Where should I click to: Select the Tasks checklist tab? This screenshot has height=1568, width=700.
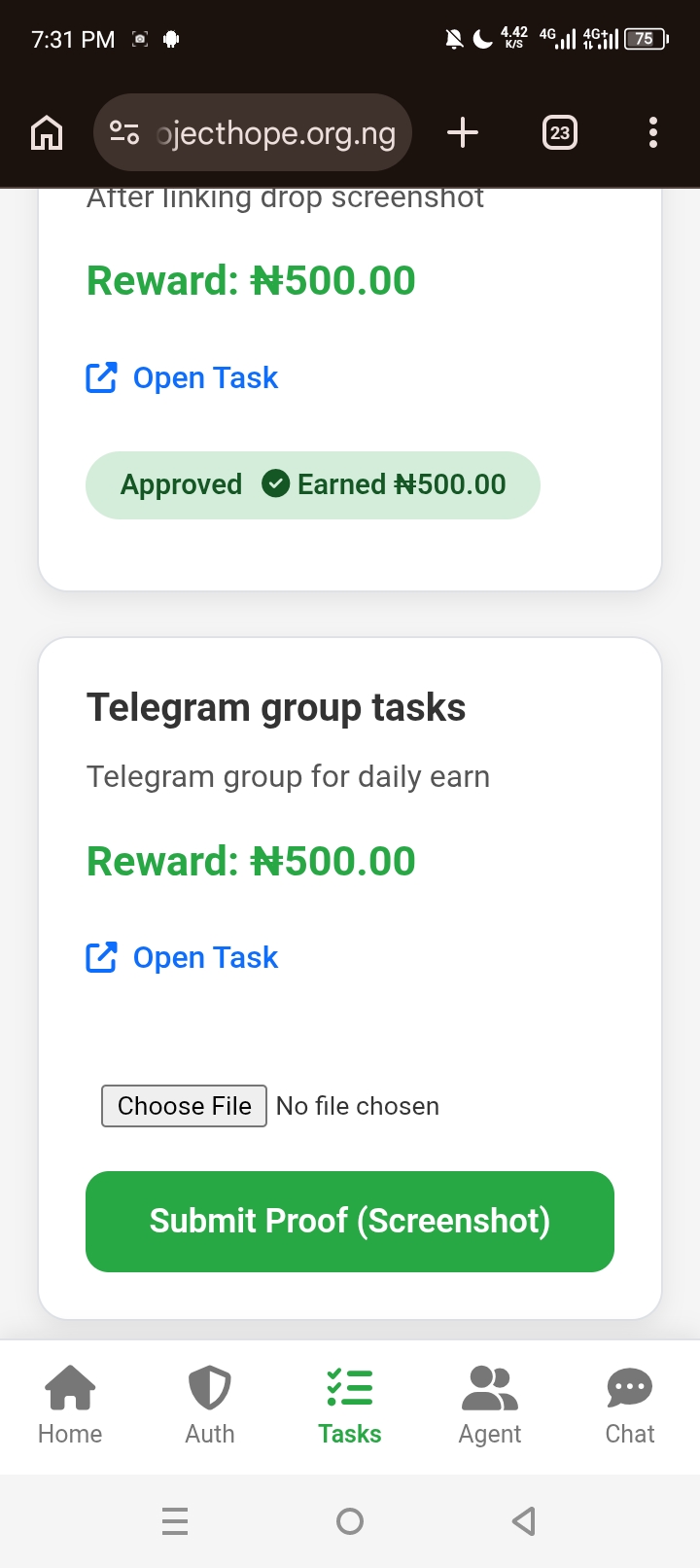tap(350, 1405)
